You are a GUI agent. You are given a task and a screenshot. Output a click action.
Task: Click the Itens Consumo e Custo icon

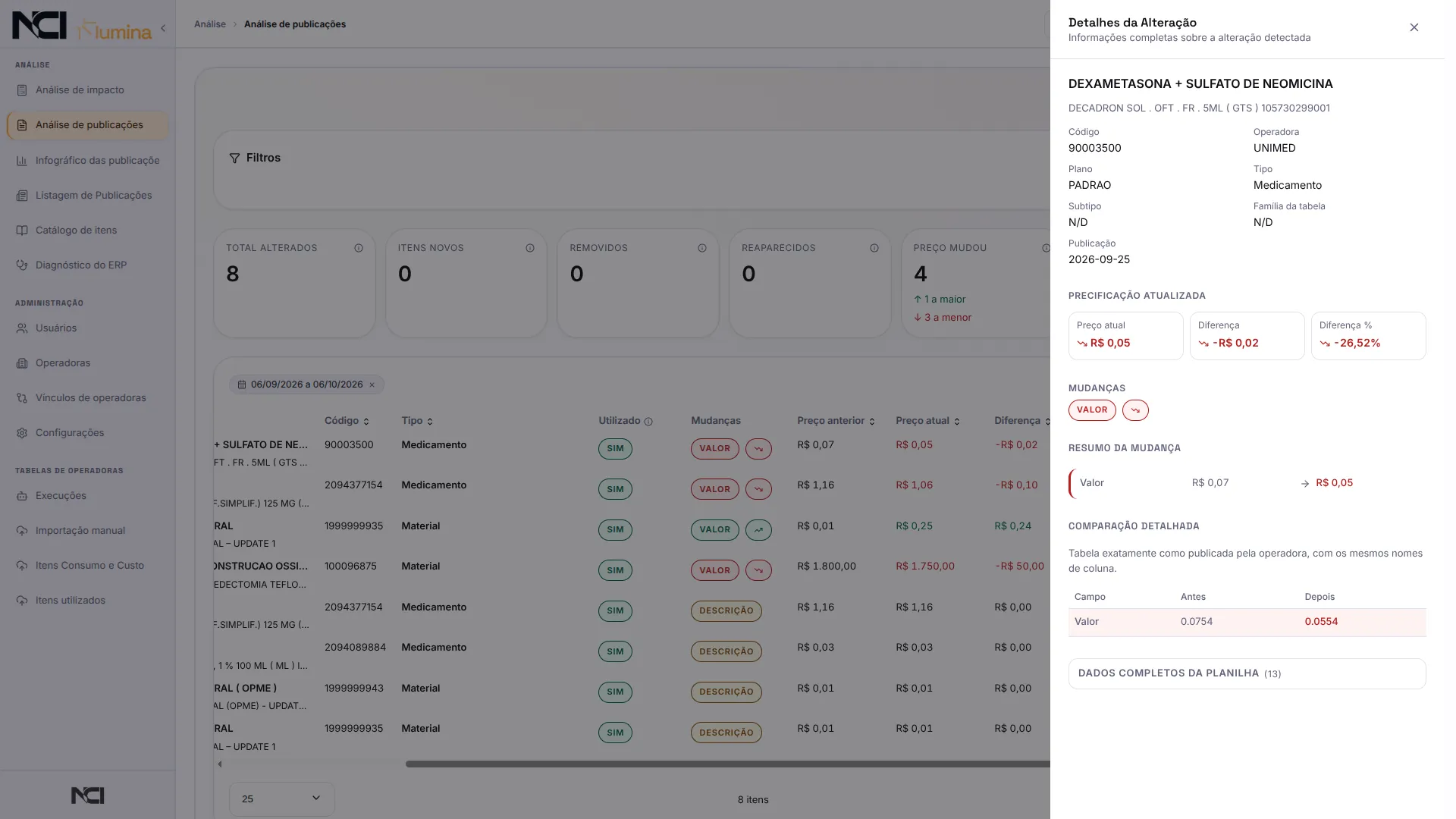[x=22, y=566]
